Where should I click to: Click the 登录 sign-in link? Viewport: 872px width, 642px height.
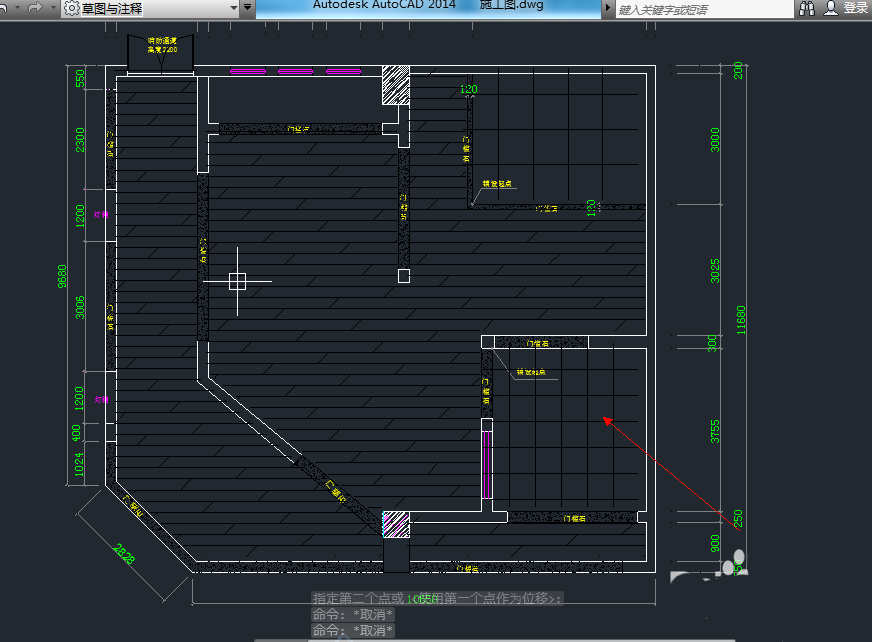(856, 8)
